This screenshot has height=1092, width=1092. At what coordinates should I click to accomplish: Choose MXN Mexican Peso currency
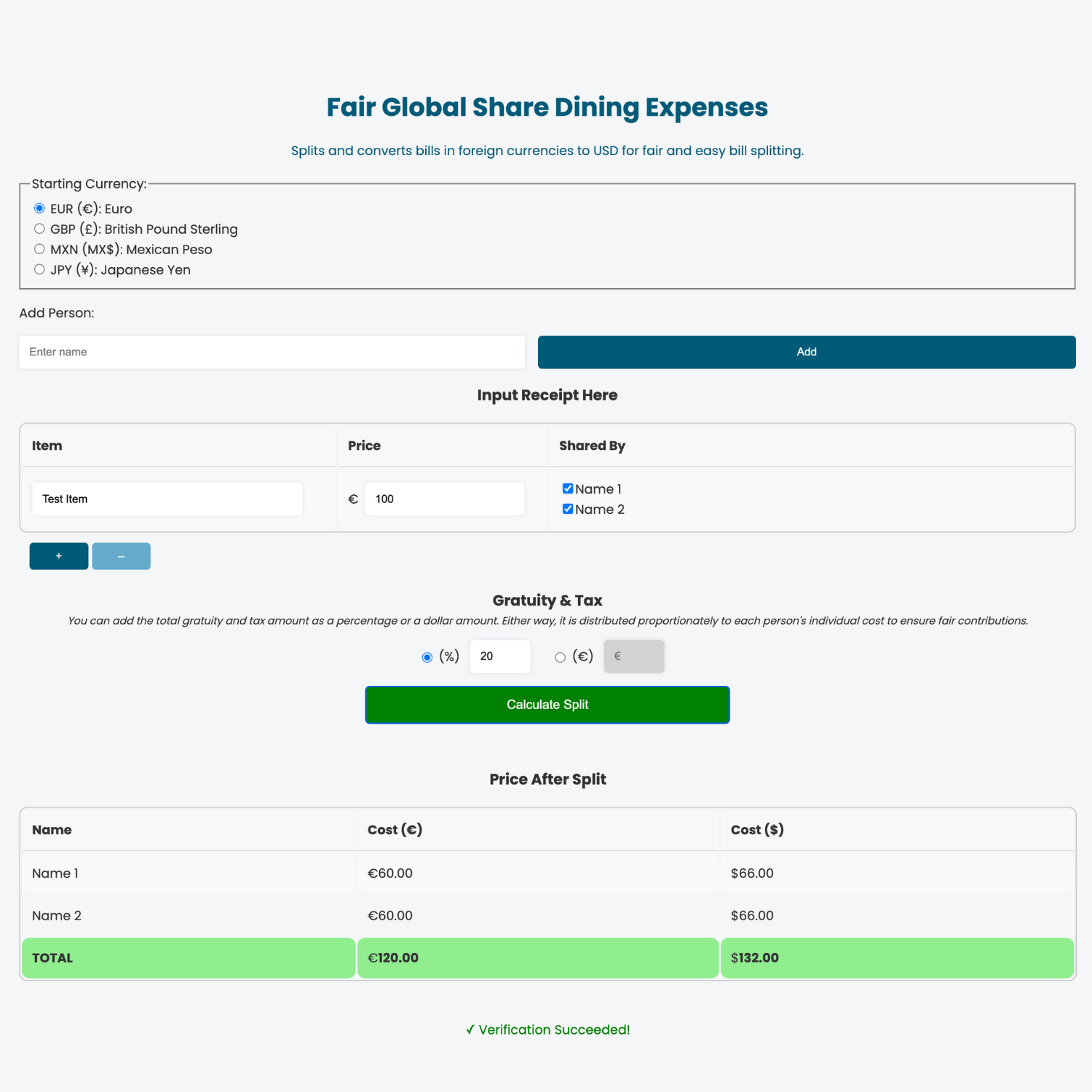point(39,250)
